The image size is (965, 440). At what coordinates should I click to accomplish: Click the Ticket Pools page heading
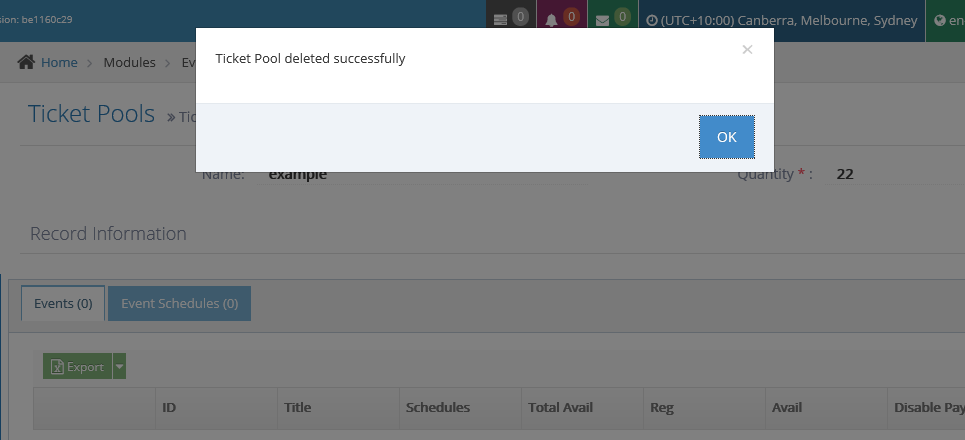point(91,113)
